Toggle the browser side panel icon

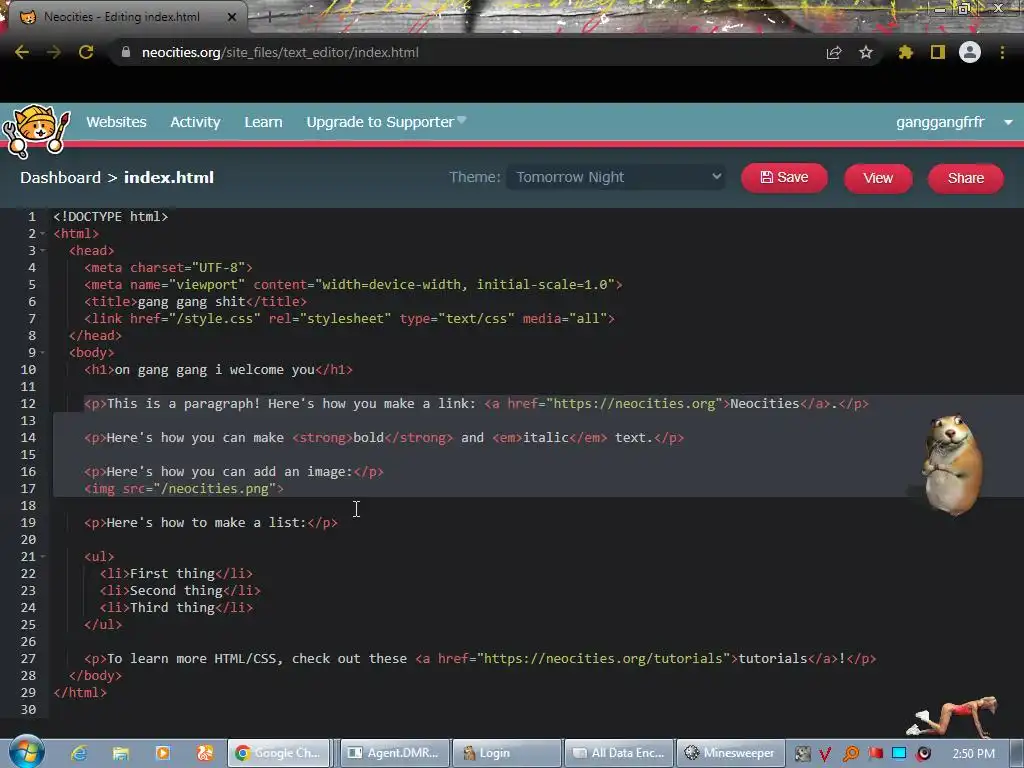click(x=938, y=52)
